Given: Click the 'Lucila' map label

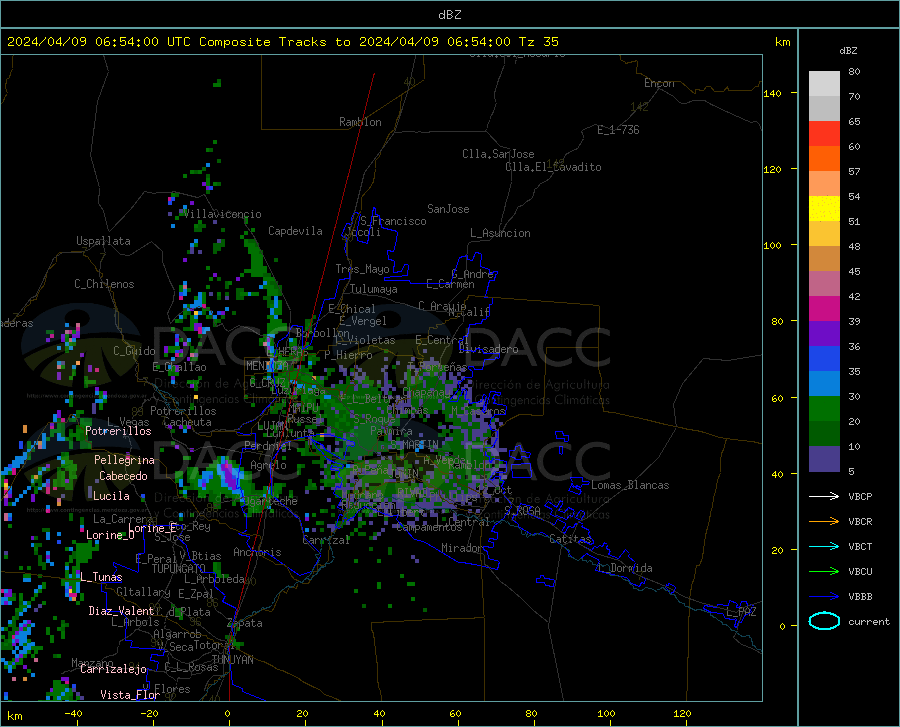Looking at the screenshot, I should (x=111, y=496).
